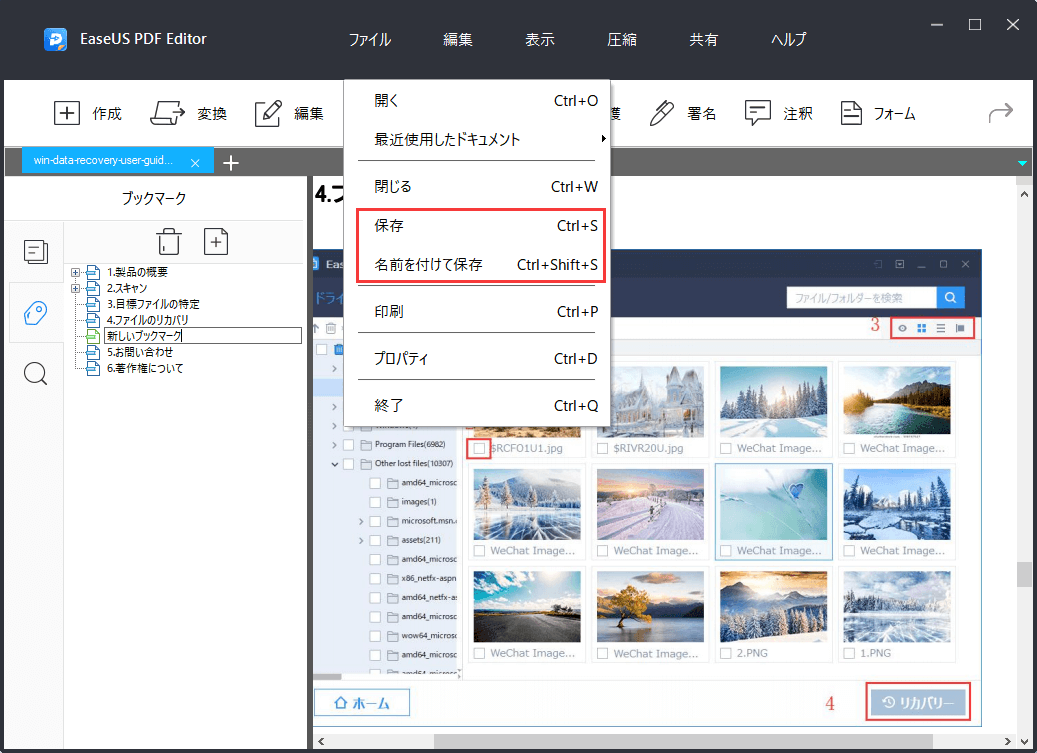1037x753 pixels.
Task: Open the 表示 menu
Action: (539, 39)
